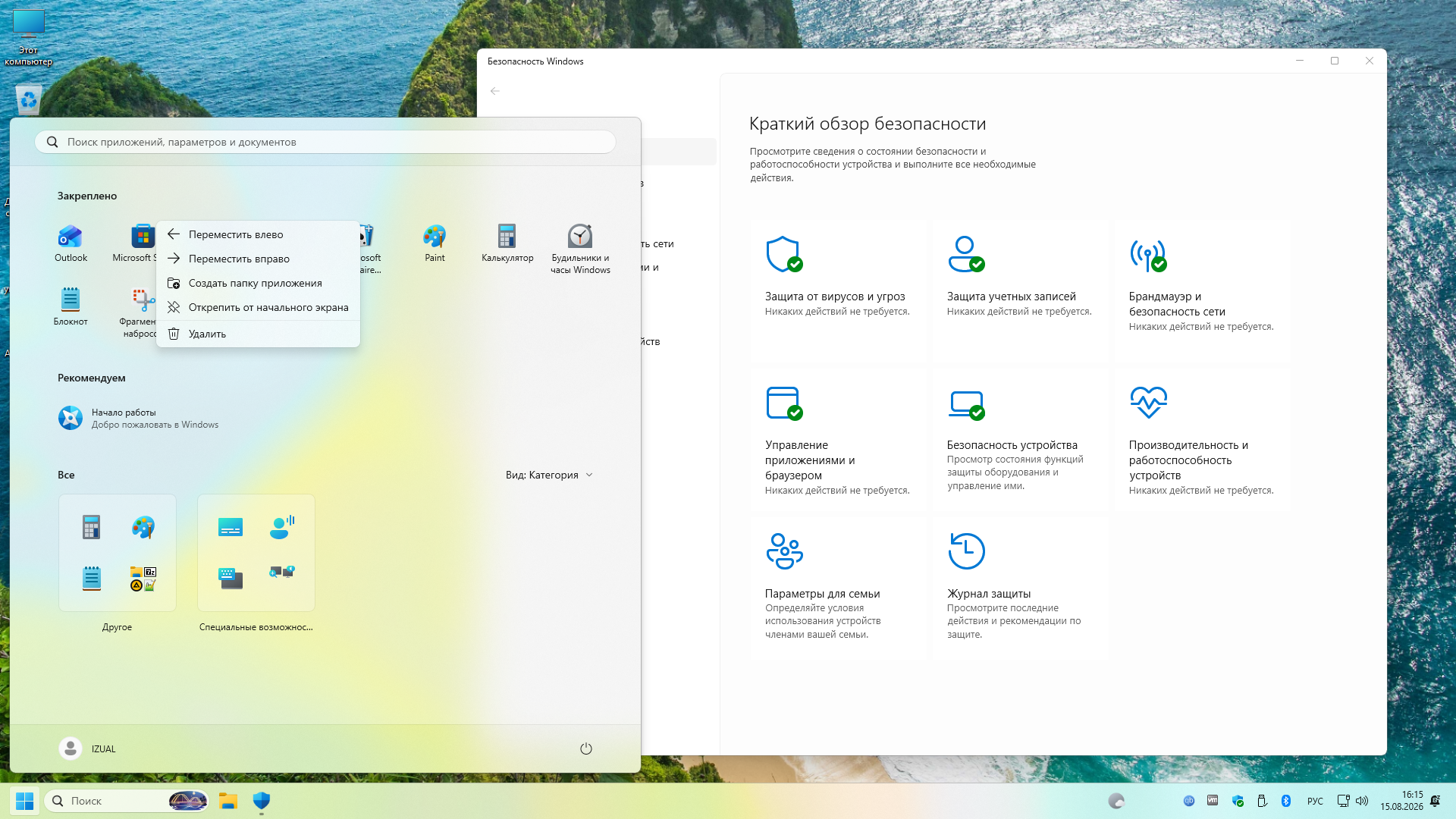1456x819 pixels.
Task: Click the safely remove USB tray icon
Action: [x=1262, y=801]
